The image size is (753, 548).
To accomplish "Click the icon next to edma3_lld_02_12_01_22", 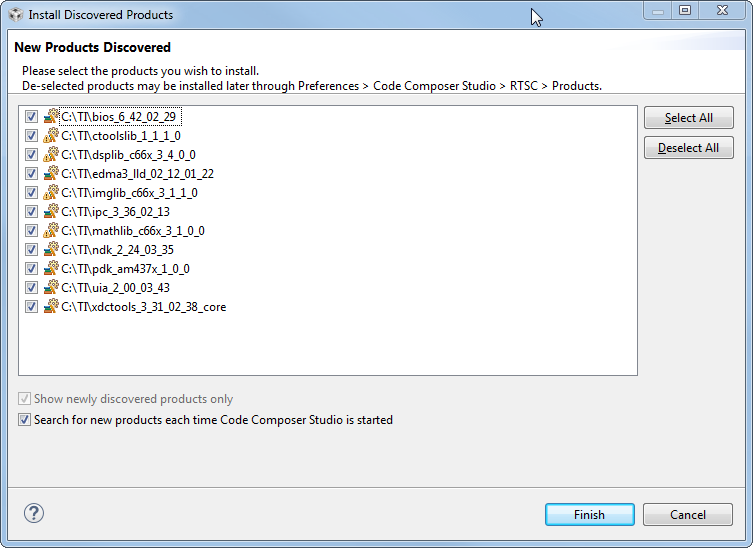I will pos(51,173).
